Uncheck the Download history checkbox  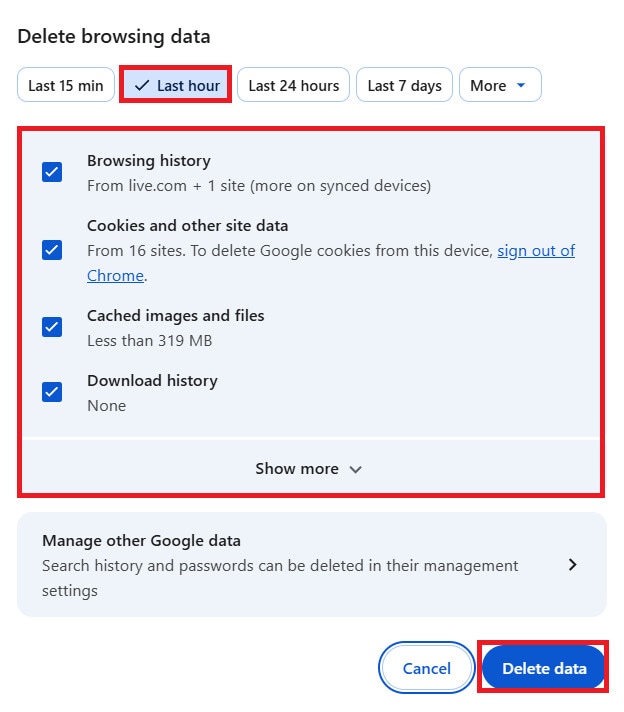[52, 392]
